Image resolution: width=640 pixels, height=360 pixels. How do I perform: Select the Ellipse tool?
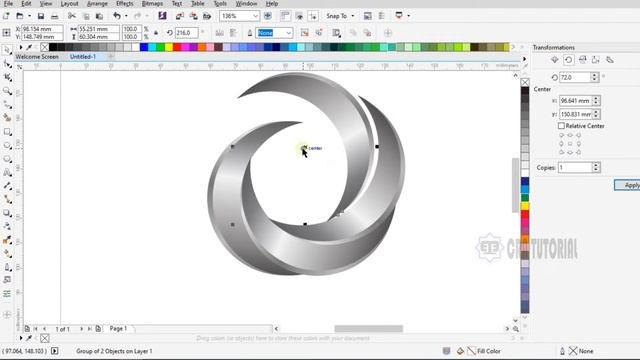click(7, 145)
